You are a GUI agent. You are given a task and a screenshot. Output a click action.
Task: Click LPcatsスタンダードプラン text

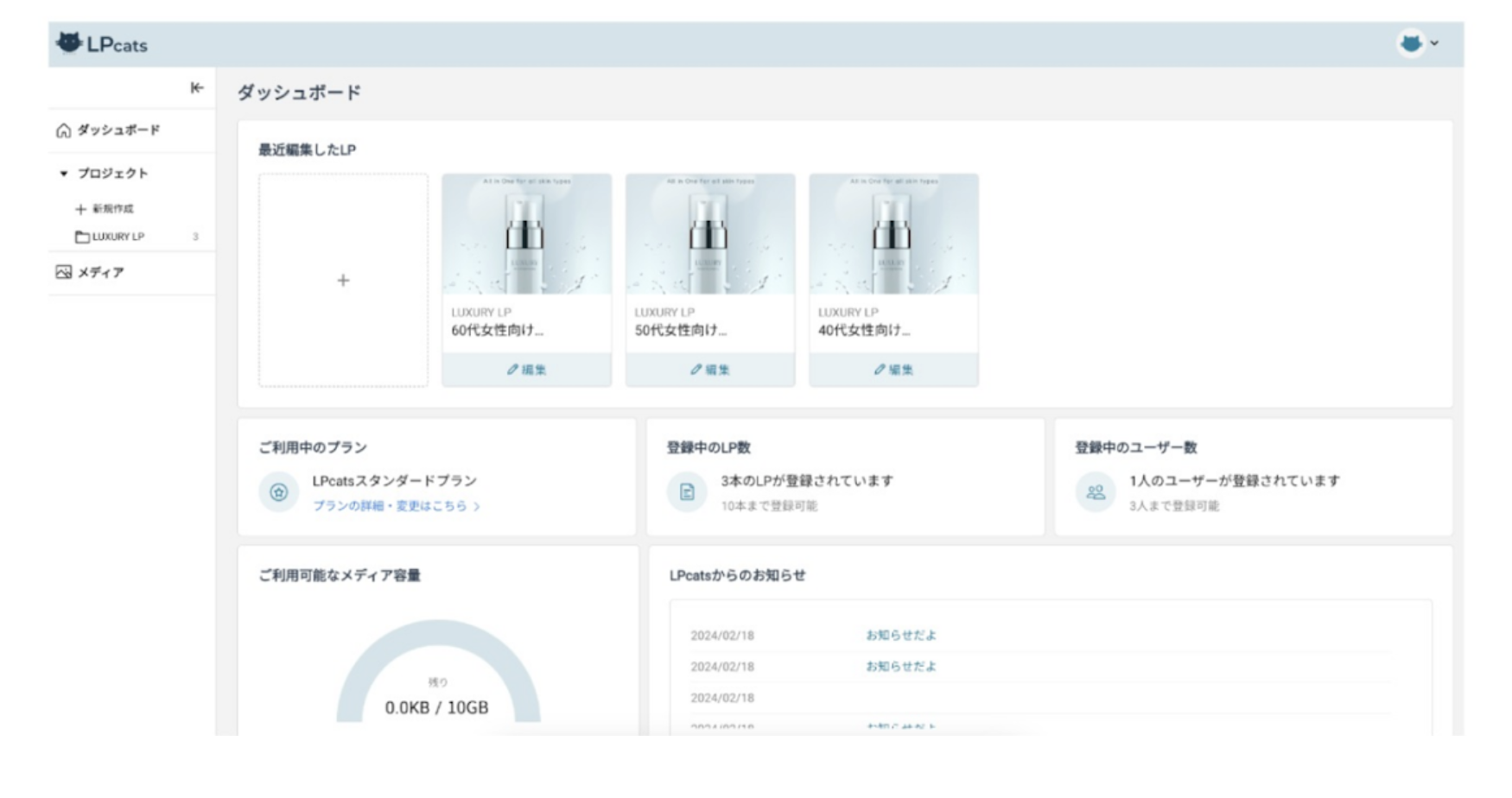tap(395, 481)
